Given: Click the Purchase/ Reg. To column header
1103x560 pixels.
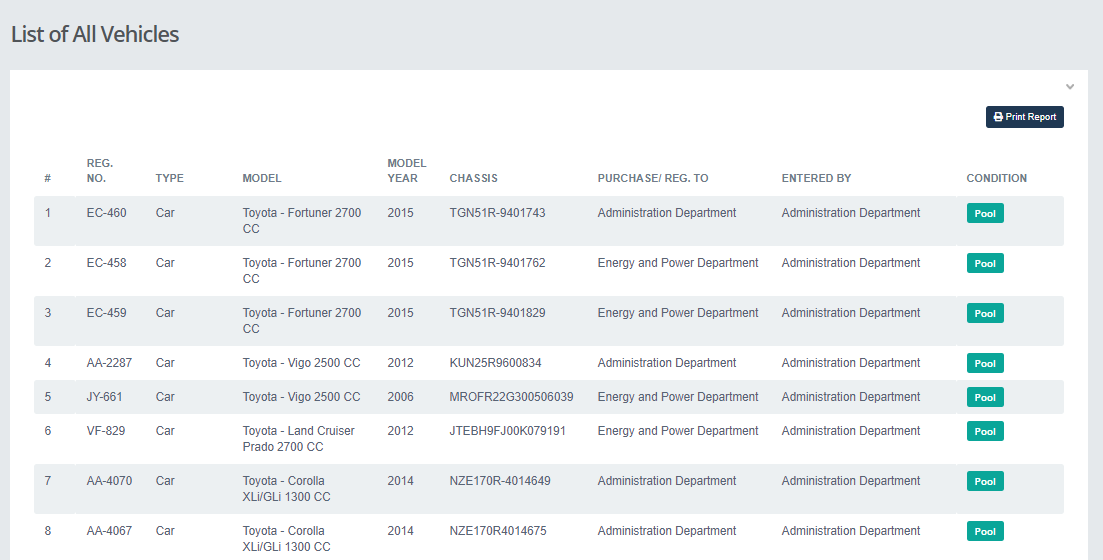Looking at the screenshot, I should [x=652, y=178].
